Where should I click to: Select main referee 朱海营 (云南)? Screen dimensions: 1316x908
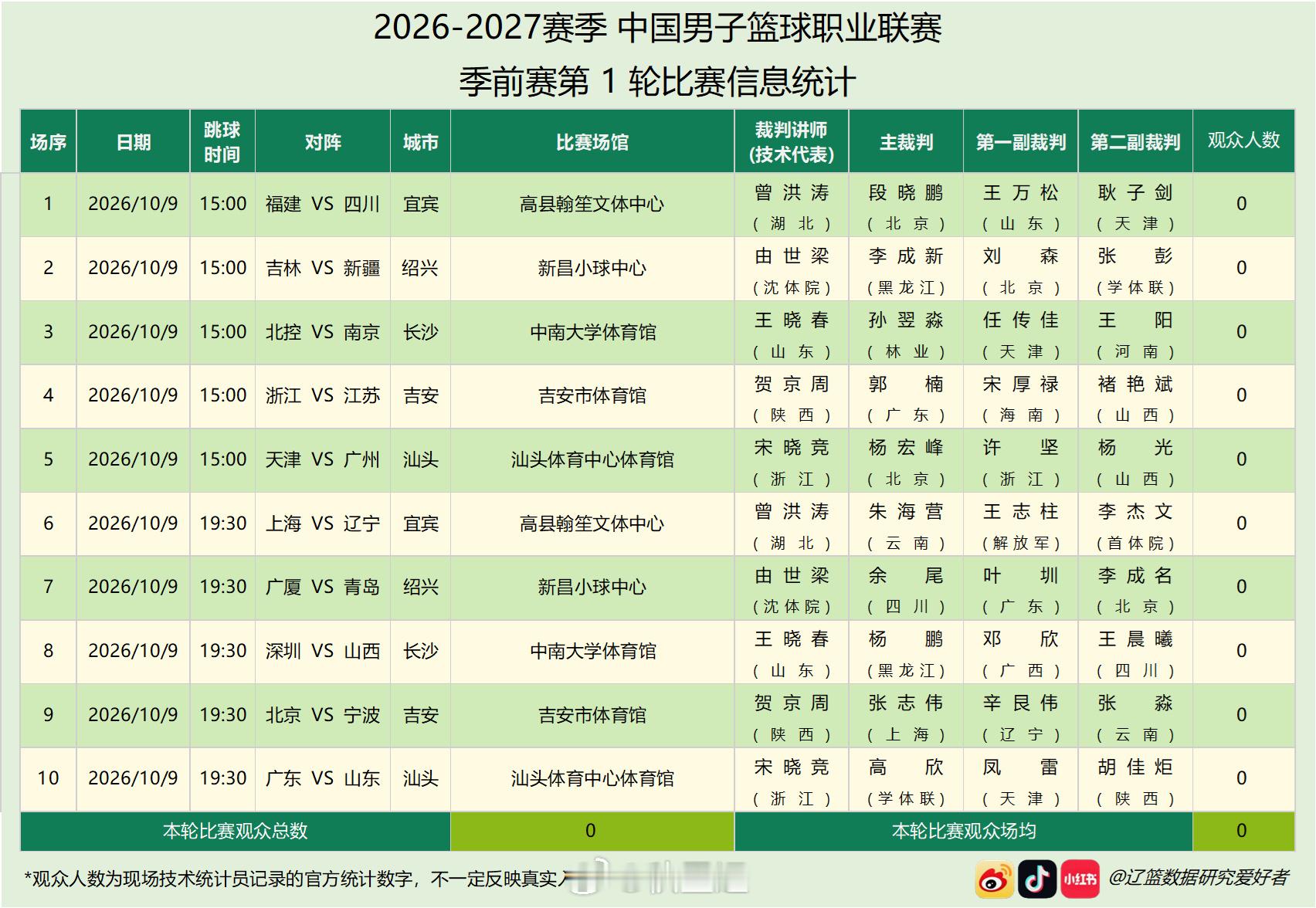[906, 523]
